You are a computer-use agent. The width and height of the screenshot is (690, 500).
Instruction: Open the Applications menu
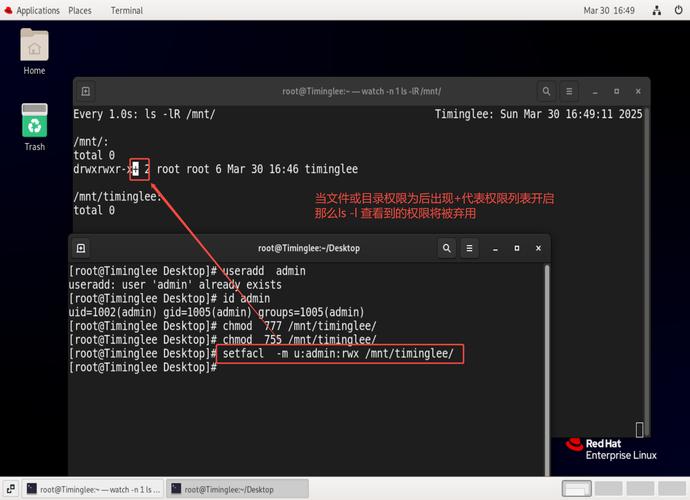38,10
